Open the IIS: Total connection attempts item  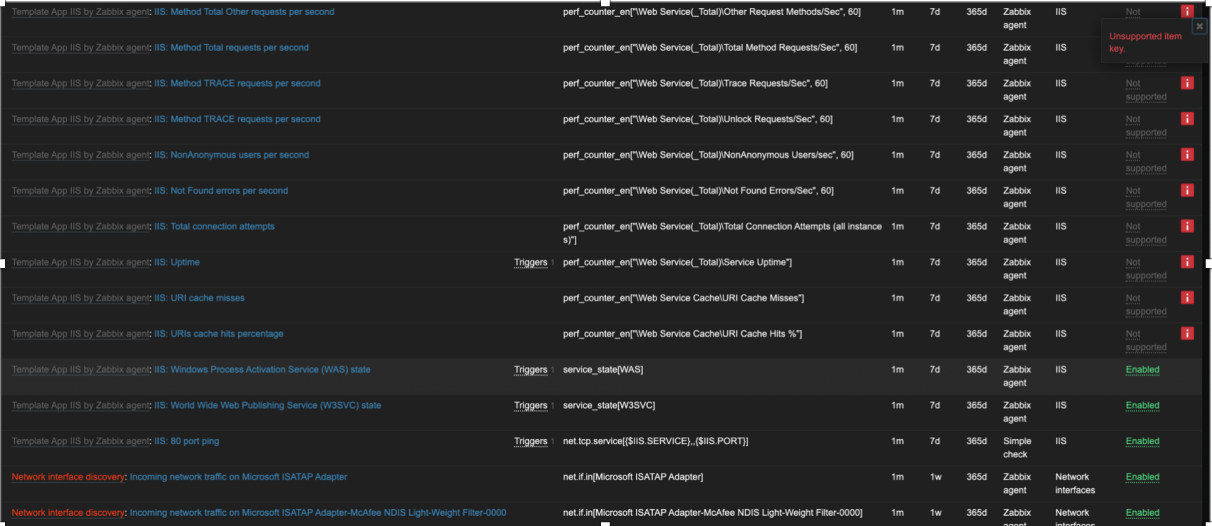214,227
